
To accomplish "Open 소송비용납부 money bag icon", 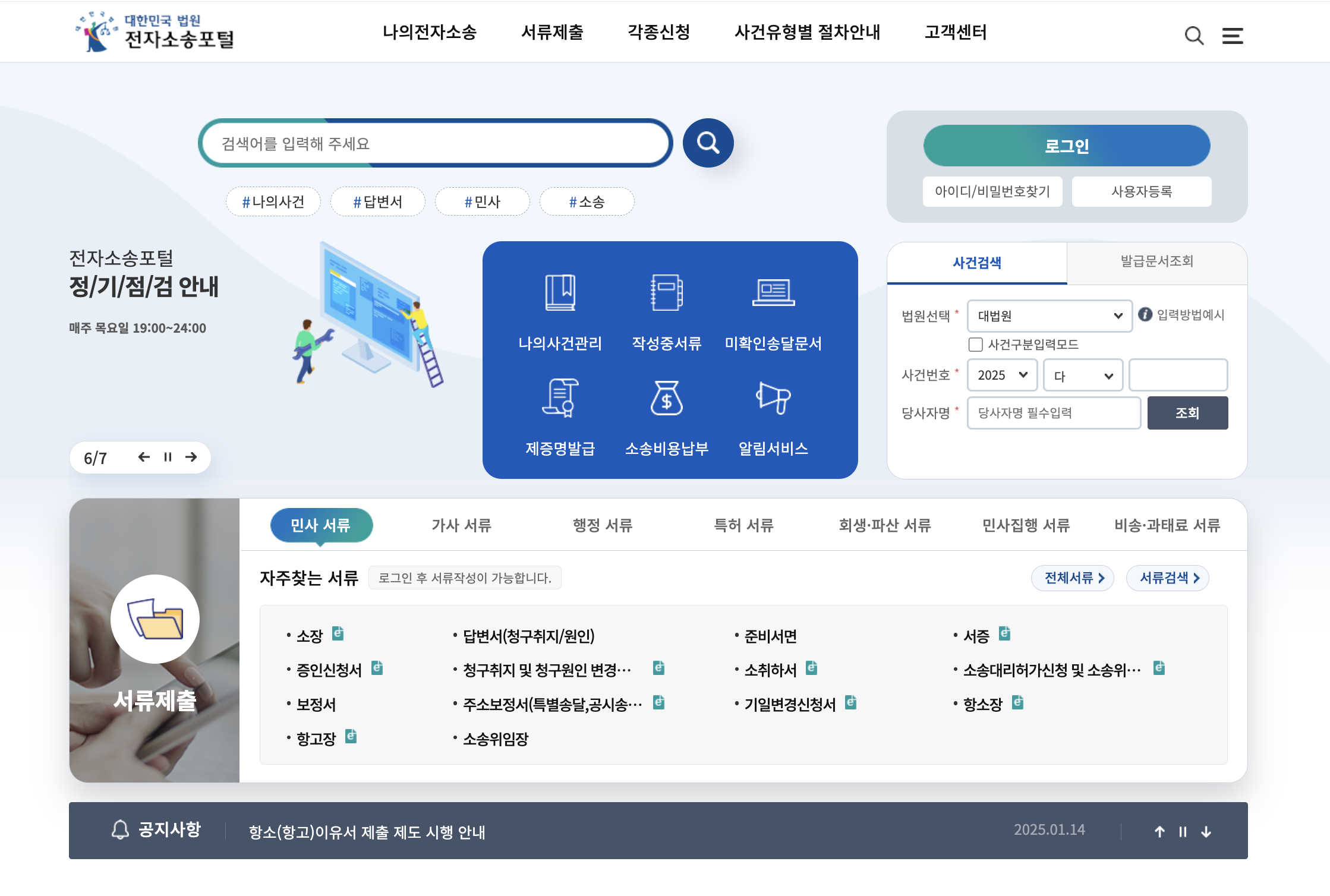I will [666, 397].
